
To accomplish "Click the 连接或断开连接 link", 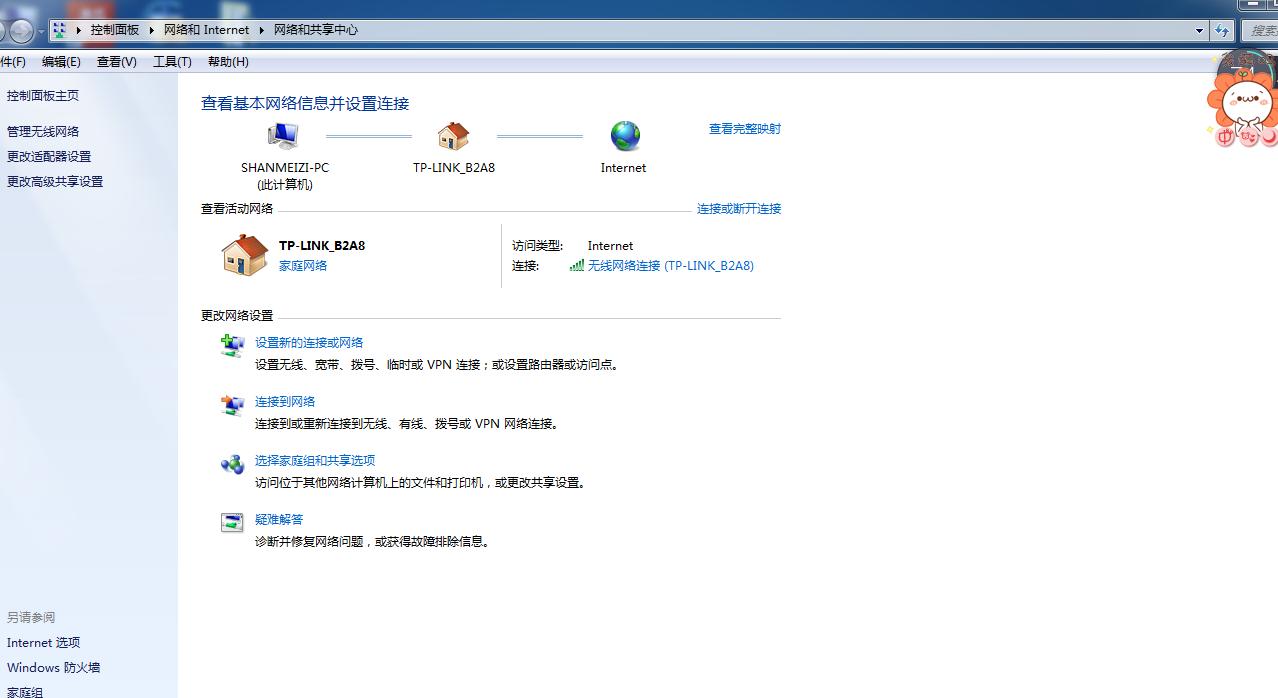I will tap(739, 208).
